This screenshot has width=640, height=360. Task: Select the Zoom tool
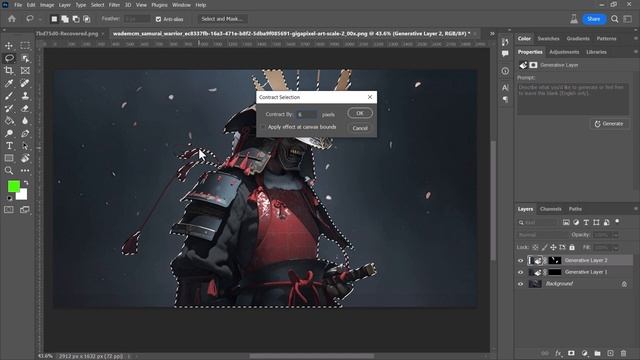point(9,171)
